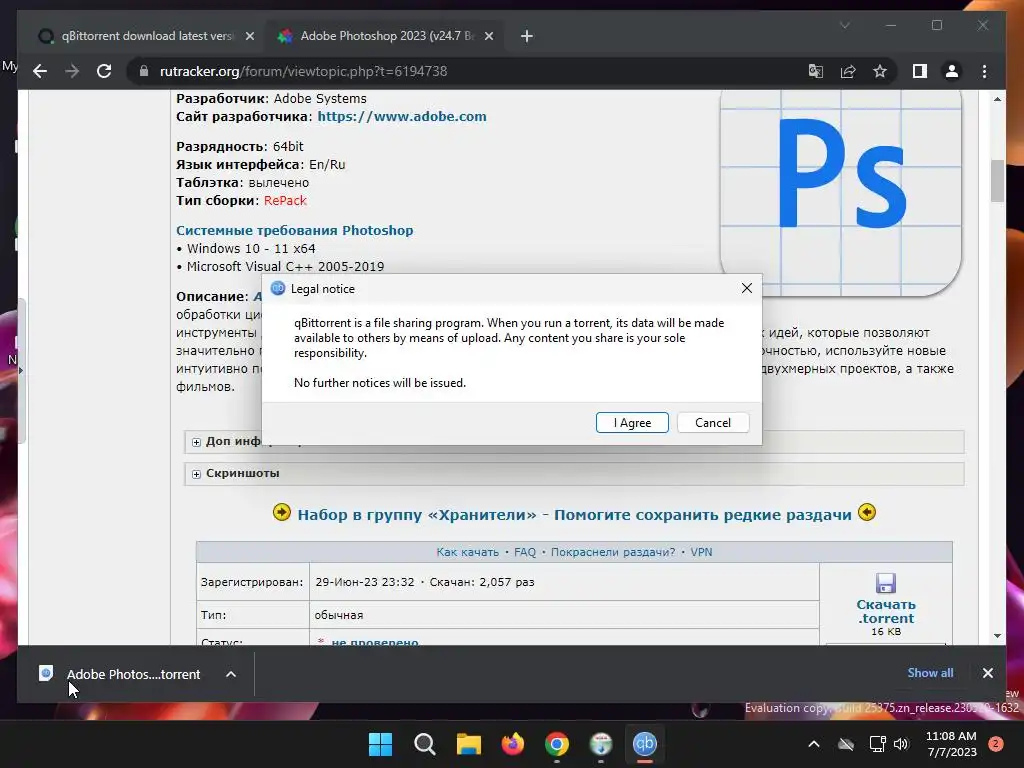Close the downloads bar
Image resolution: width=1024 pixels, height=768 pixels.
[x=987, y=673]
